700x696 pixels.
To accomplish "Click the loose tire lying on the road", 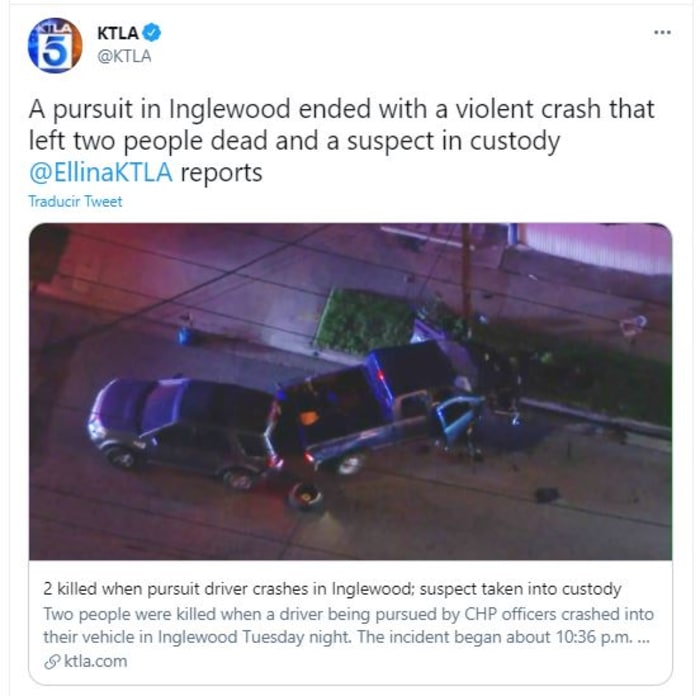I will click(x=306, y=496).
